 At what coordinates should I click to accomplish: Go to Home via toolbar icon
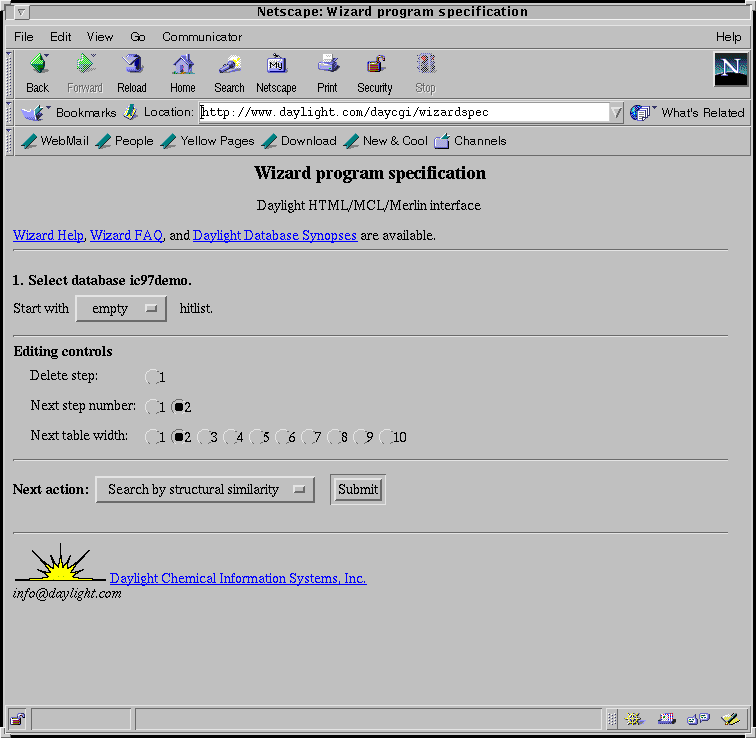[183, 66]
